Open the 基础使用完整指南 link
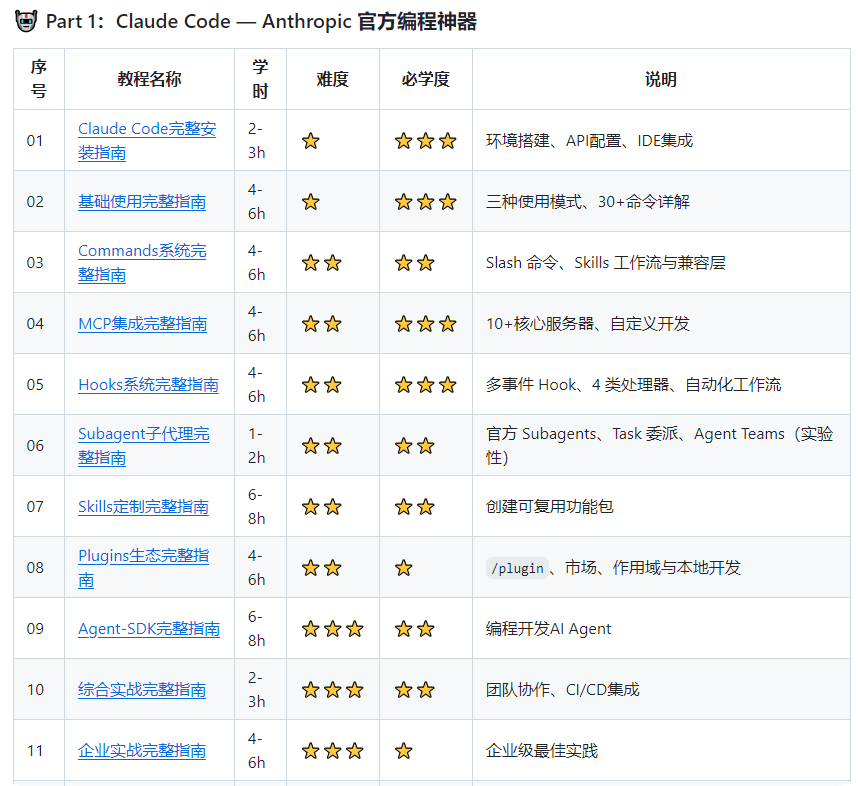The height and width of the screenshot is (786, 860). point(142,202)
